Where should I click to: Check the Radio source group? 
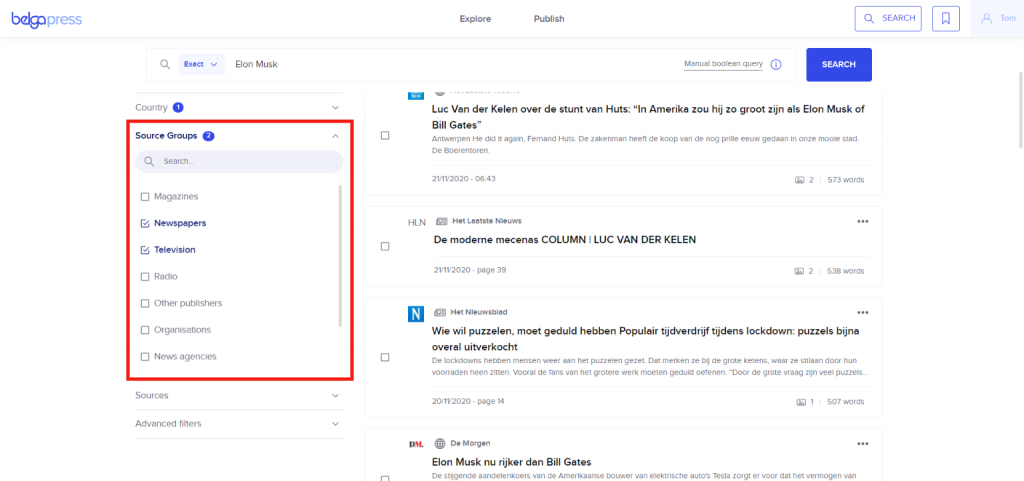(x=145, y=277)
